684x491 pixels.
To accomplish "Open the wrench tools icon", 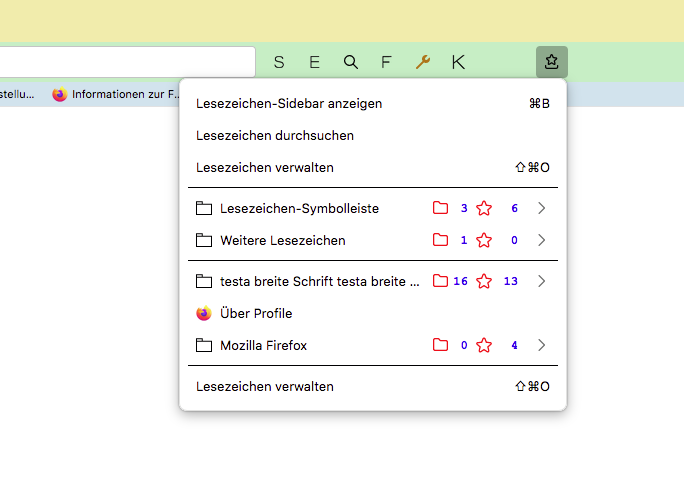I will tap(422, 62).
